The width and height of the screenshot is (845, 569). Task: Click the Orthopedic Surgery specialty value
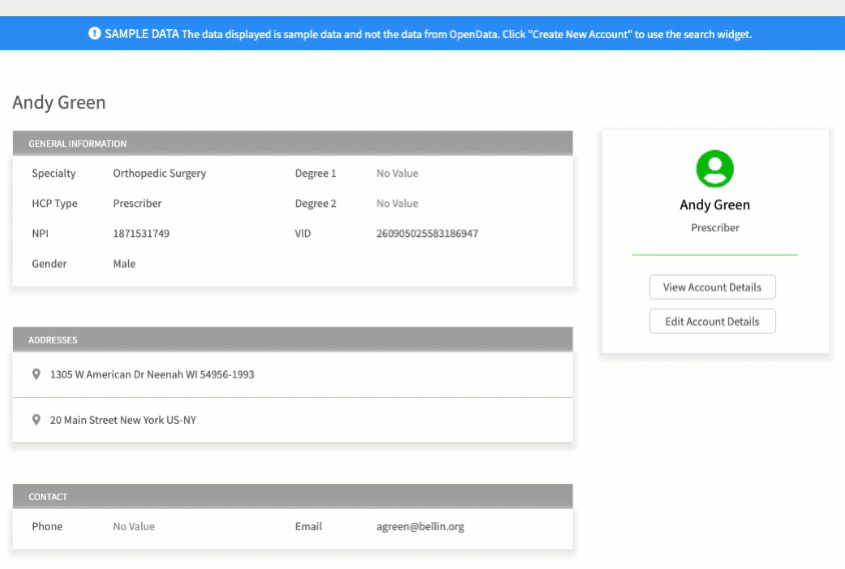159,174
